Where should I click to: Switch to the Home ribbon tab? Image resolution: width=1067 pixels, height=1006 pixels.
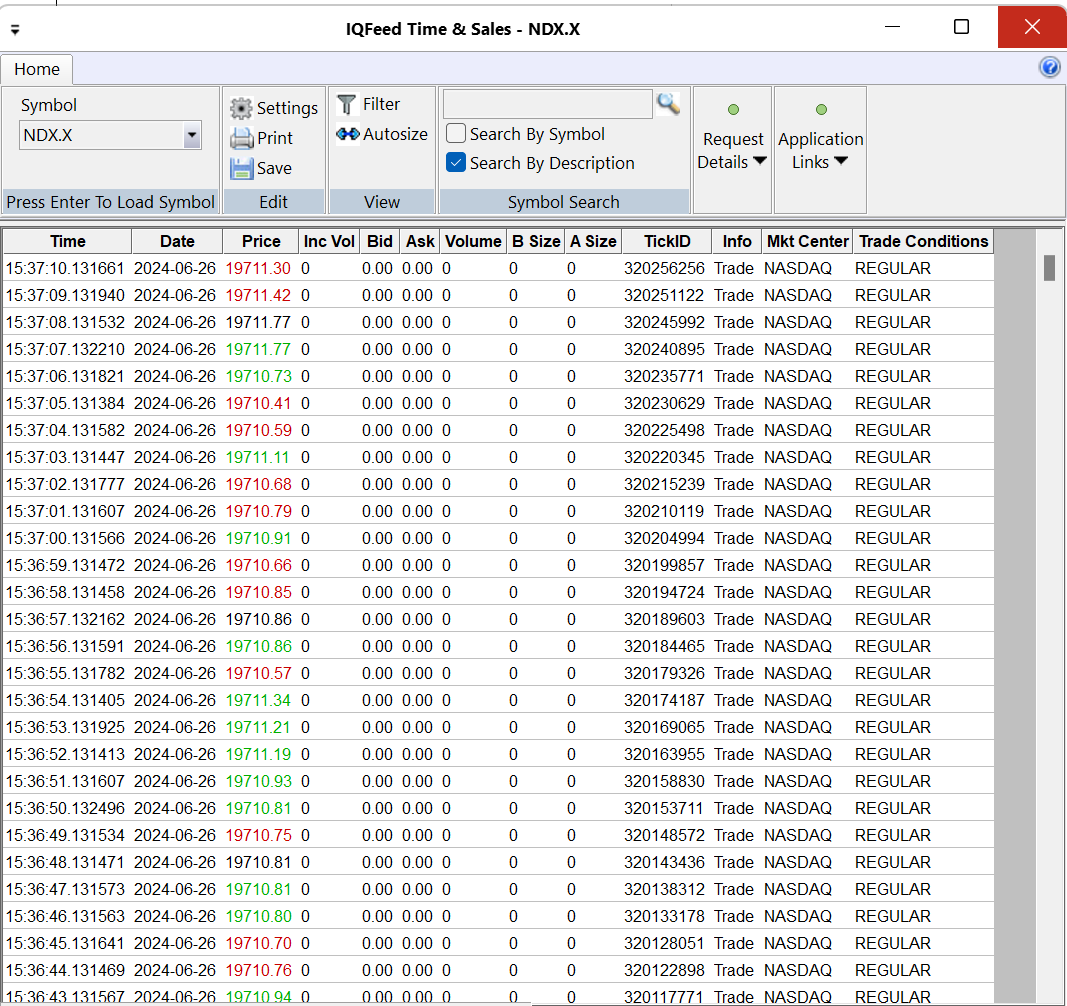tap(37, 69)
